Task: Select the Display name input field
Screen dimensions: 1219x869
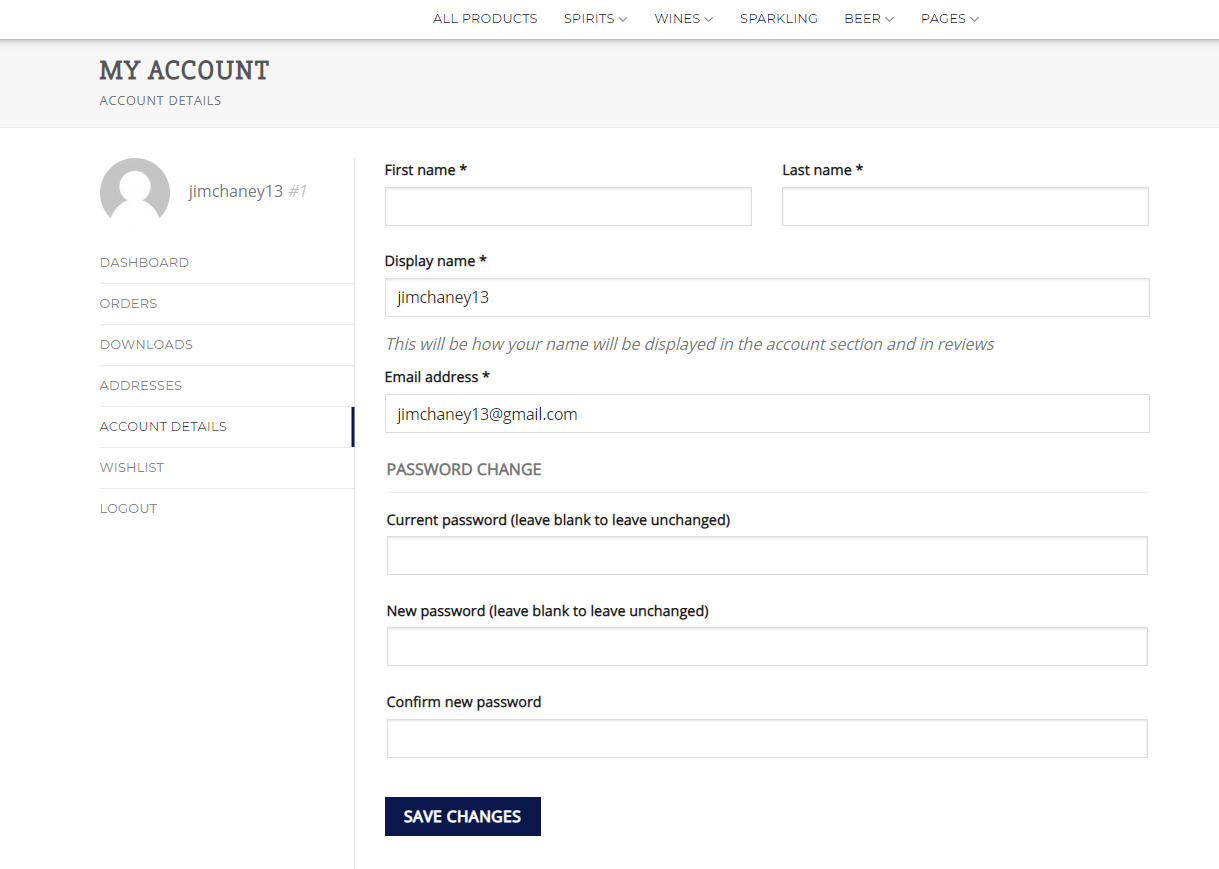Action: (x=766, y=297)
